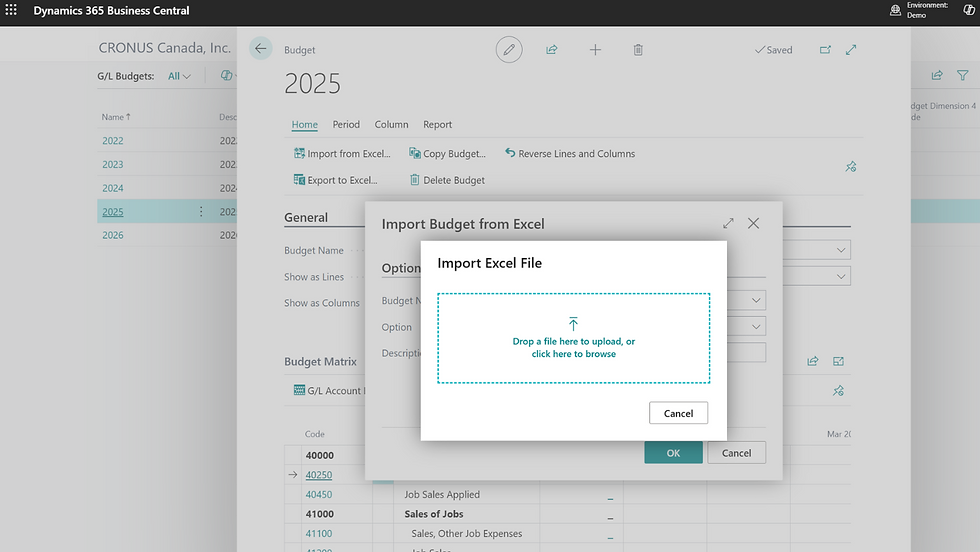980x552 pixels.
Task: Select the Column tab
Action: tap(391, 124)
